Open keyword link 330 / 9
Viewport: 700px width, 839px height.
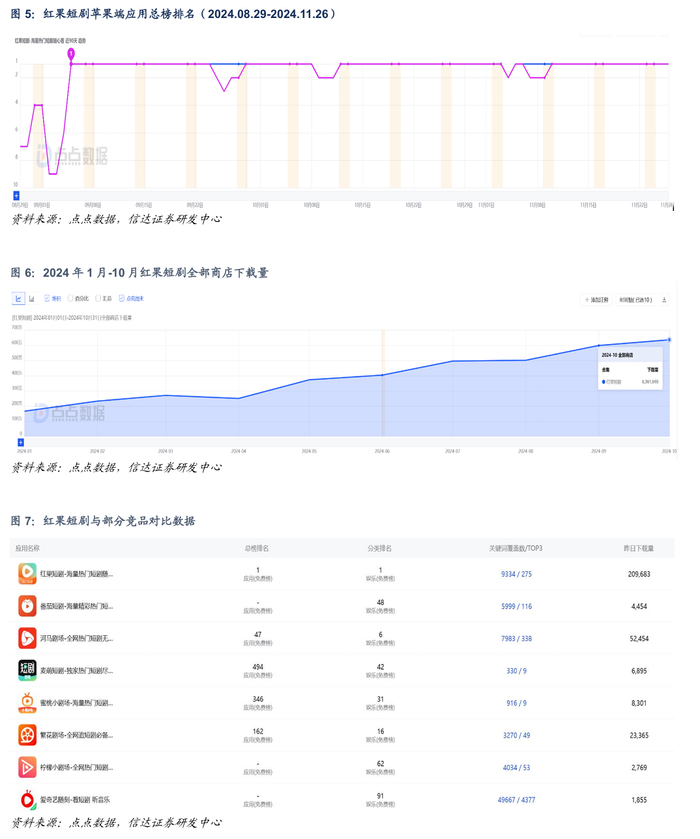(516, 670)
